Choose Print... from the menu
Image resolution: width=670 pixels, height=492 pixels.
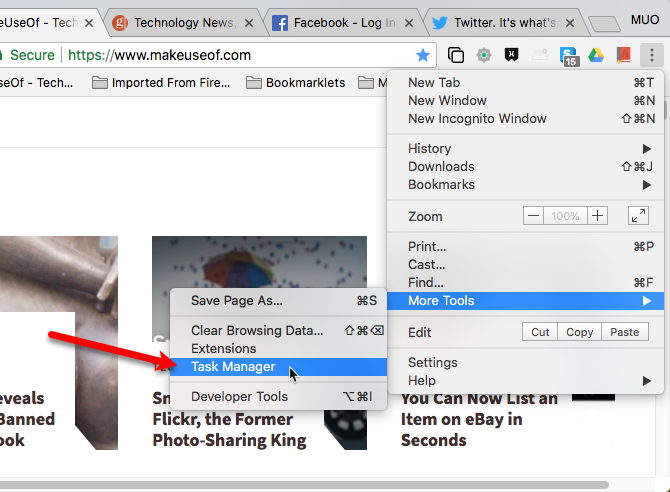point(526,247)
